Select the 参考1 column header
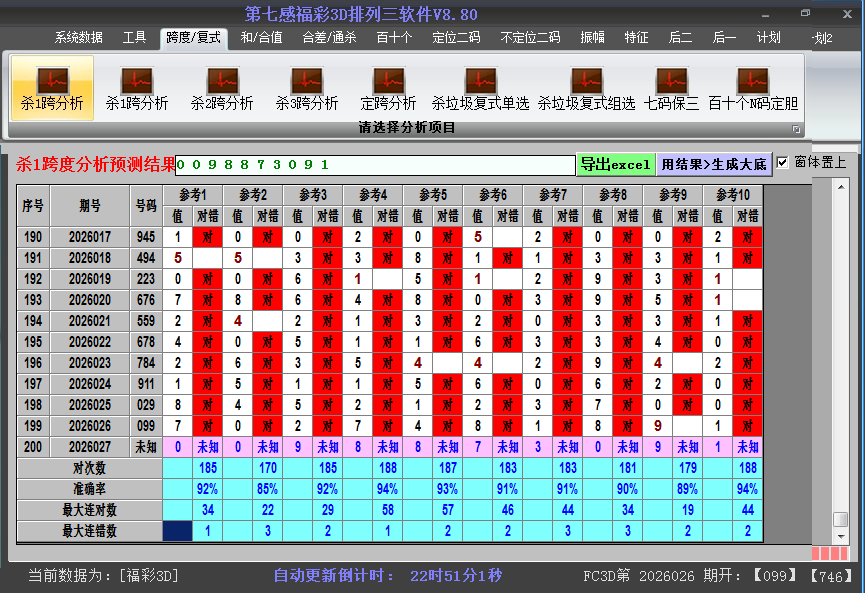The height and width of the screenshot is (593, 865). click(x=192, y=194)
